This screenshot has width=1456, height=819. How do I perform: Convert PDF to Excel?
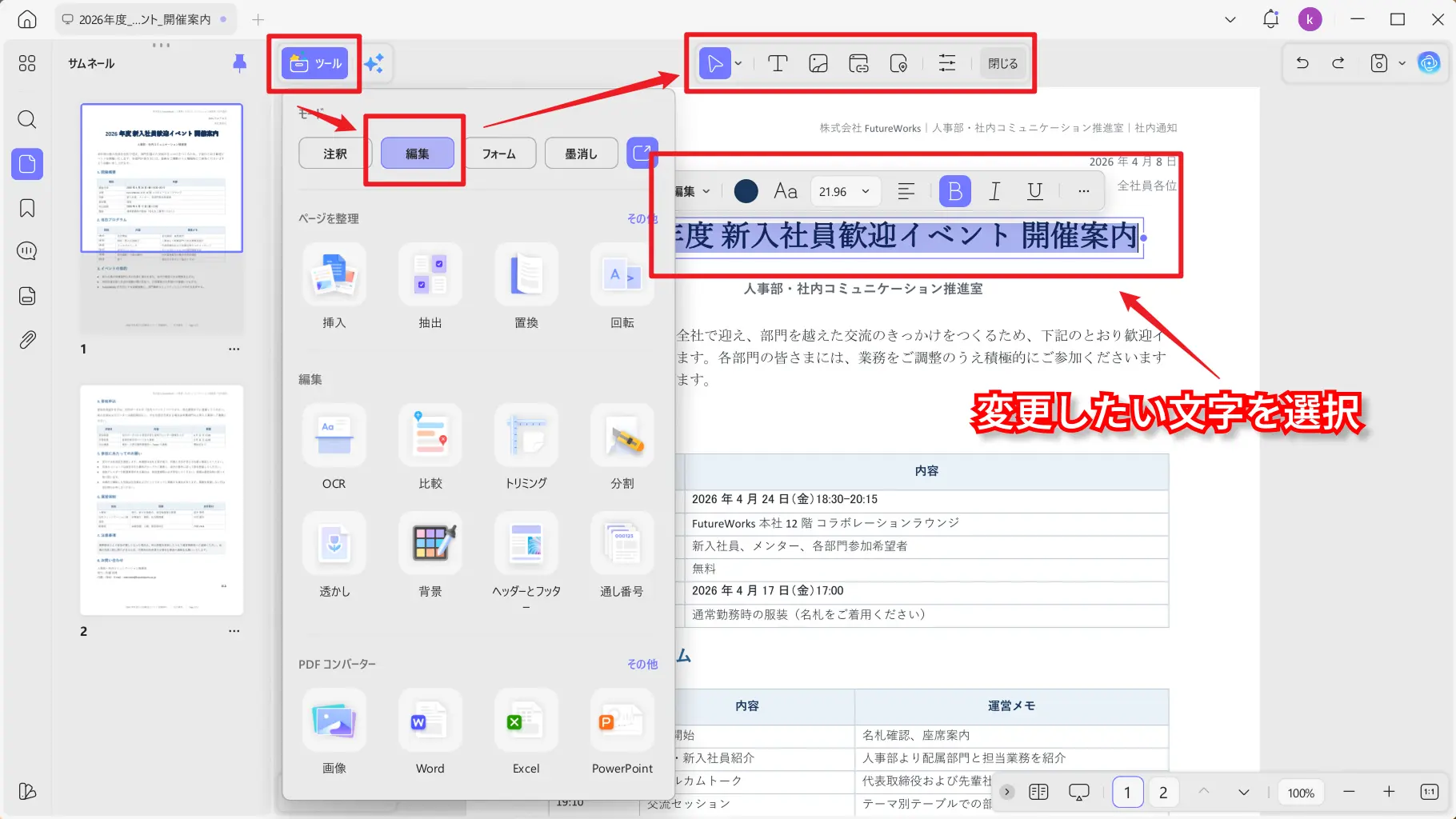526,732
